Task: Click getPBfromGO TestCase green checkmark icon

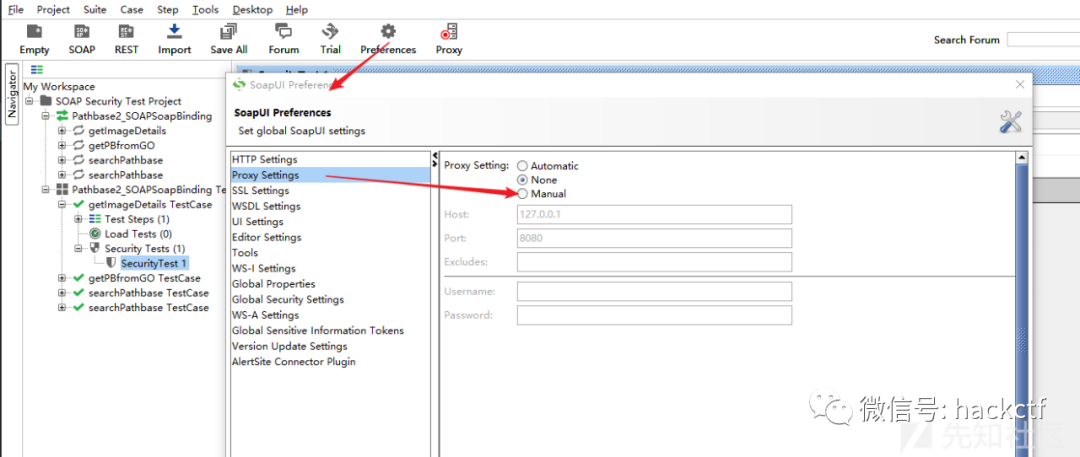Action: coord(79,278)
